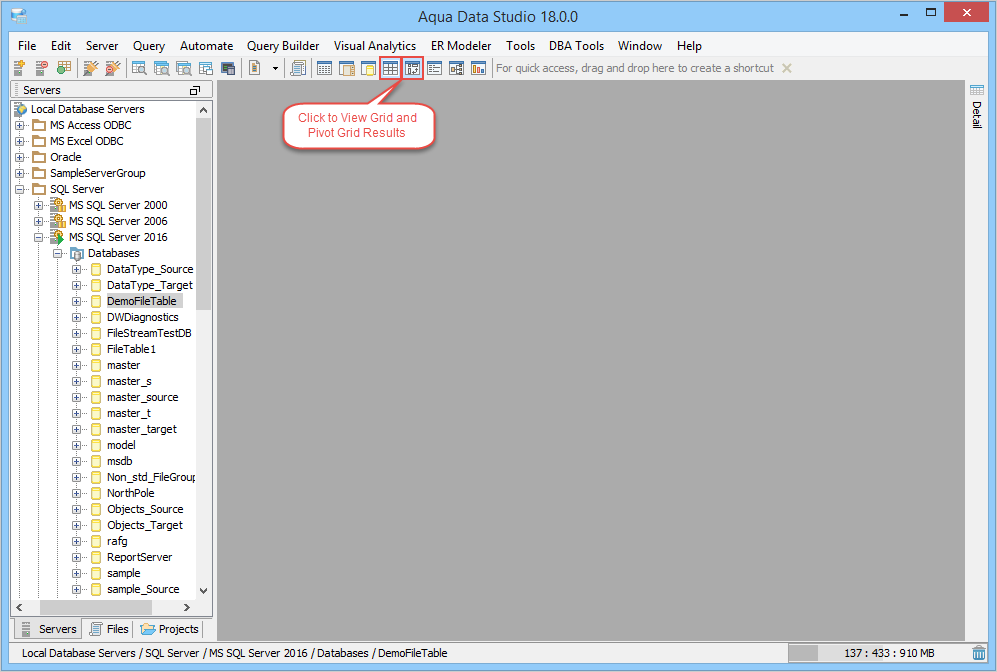Click the Register Server toolbar icon
The image size is (997, 672).
pos(20,68)
